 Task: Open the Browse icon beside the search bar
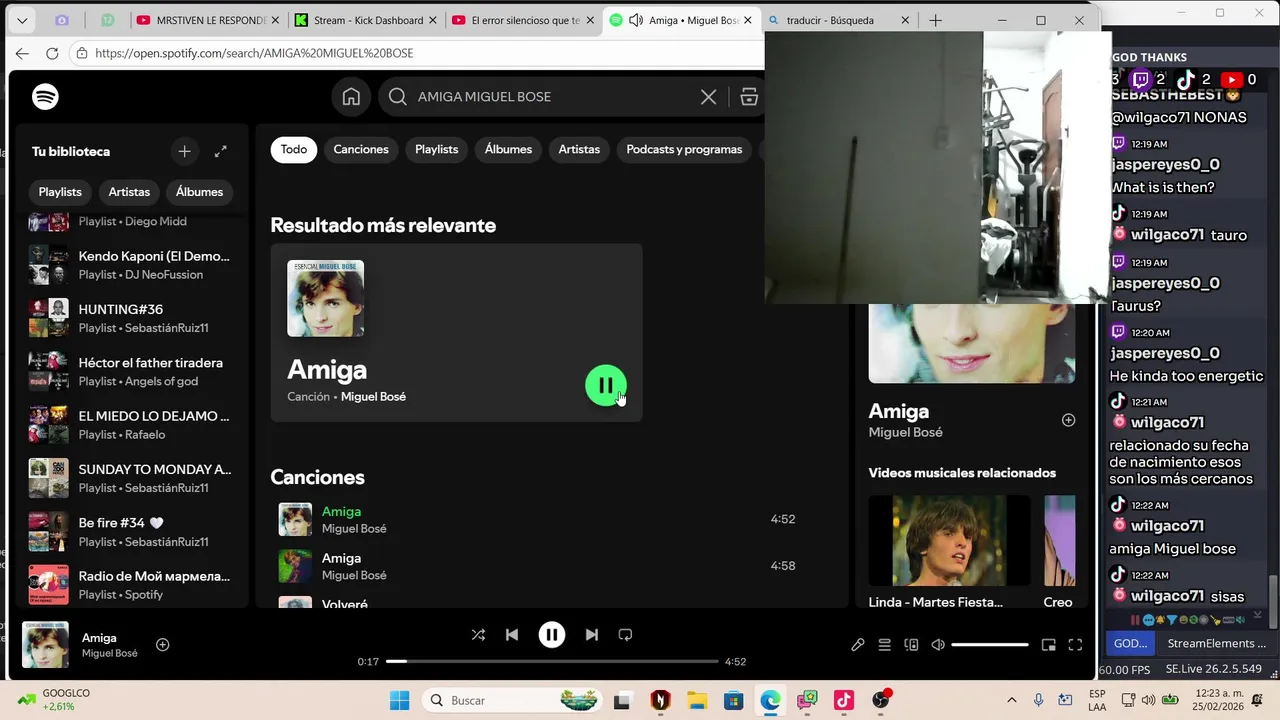coord(749,97)
